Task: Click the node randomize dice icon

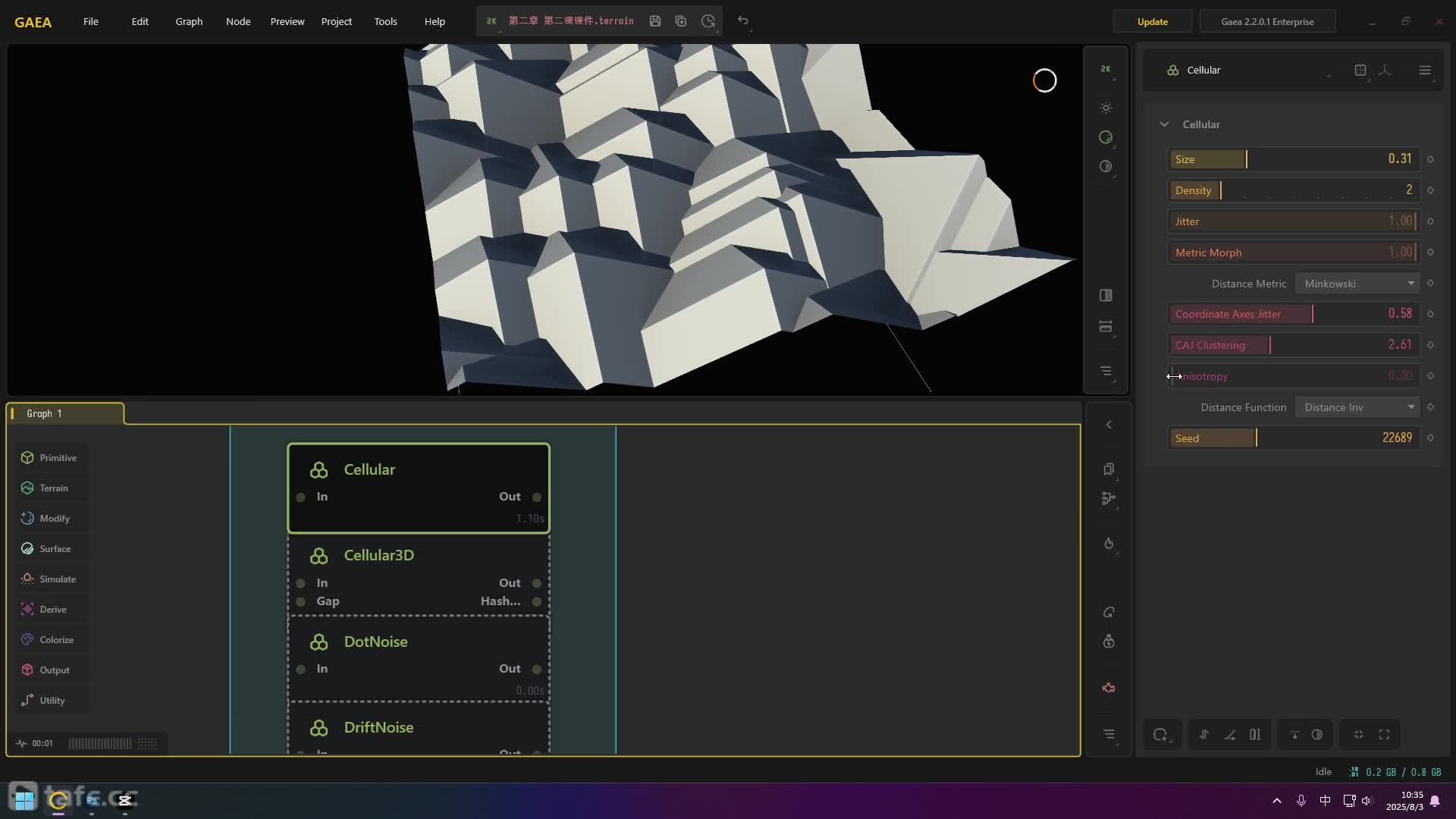Action: pos(1360,70)
